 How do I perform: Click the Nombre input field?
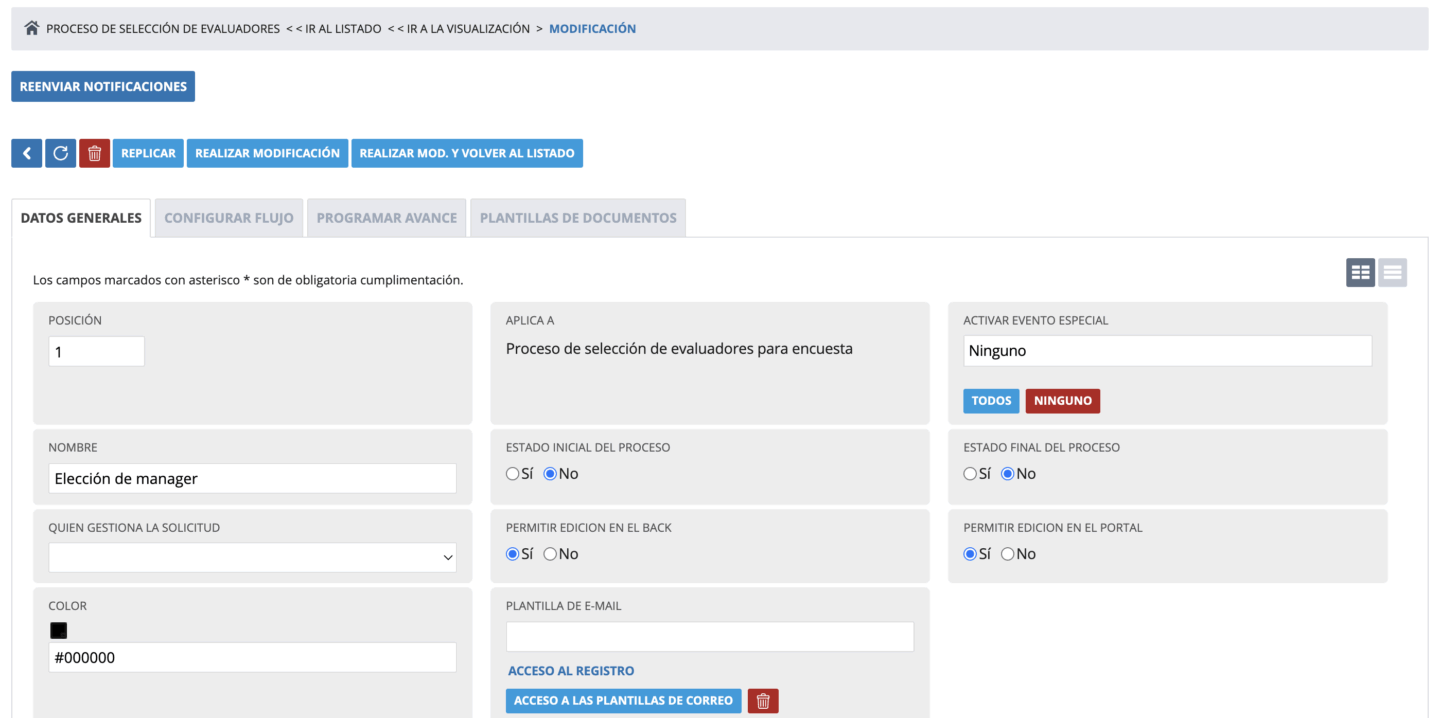point(252,478)
